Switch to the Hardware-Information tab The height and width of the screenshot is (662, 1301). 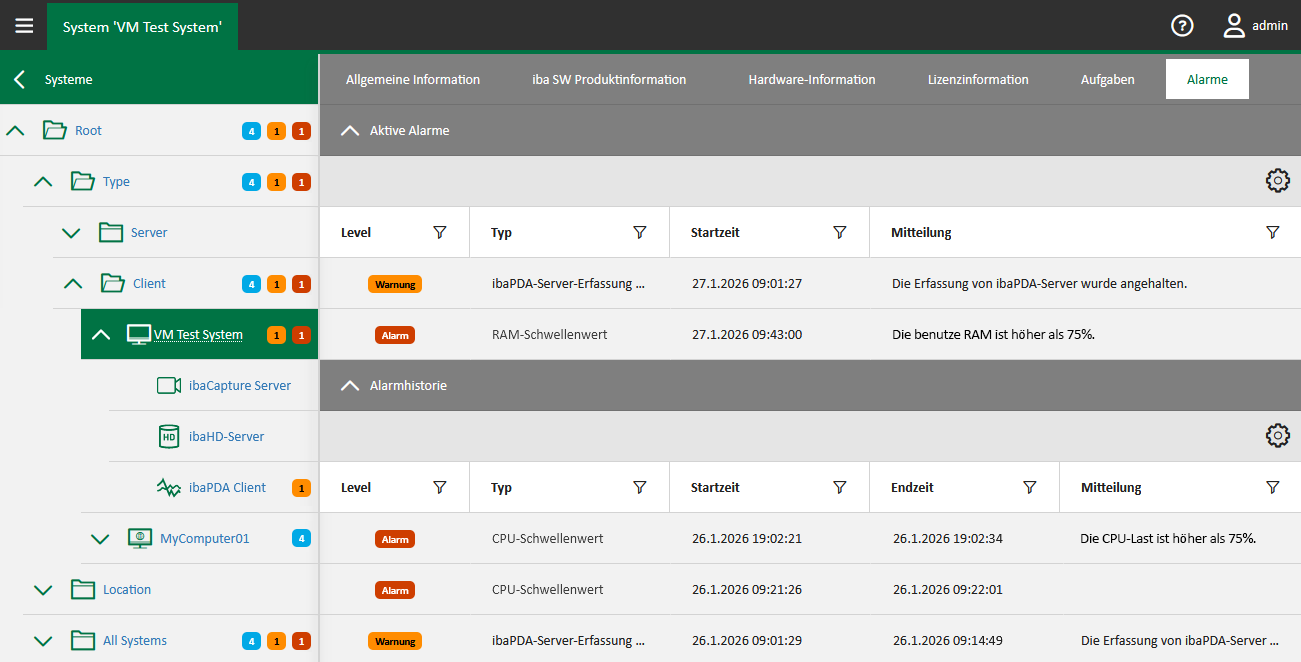click(x=811, y=79)
